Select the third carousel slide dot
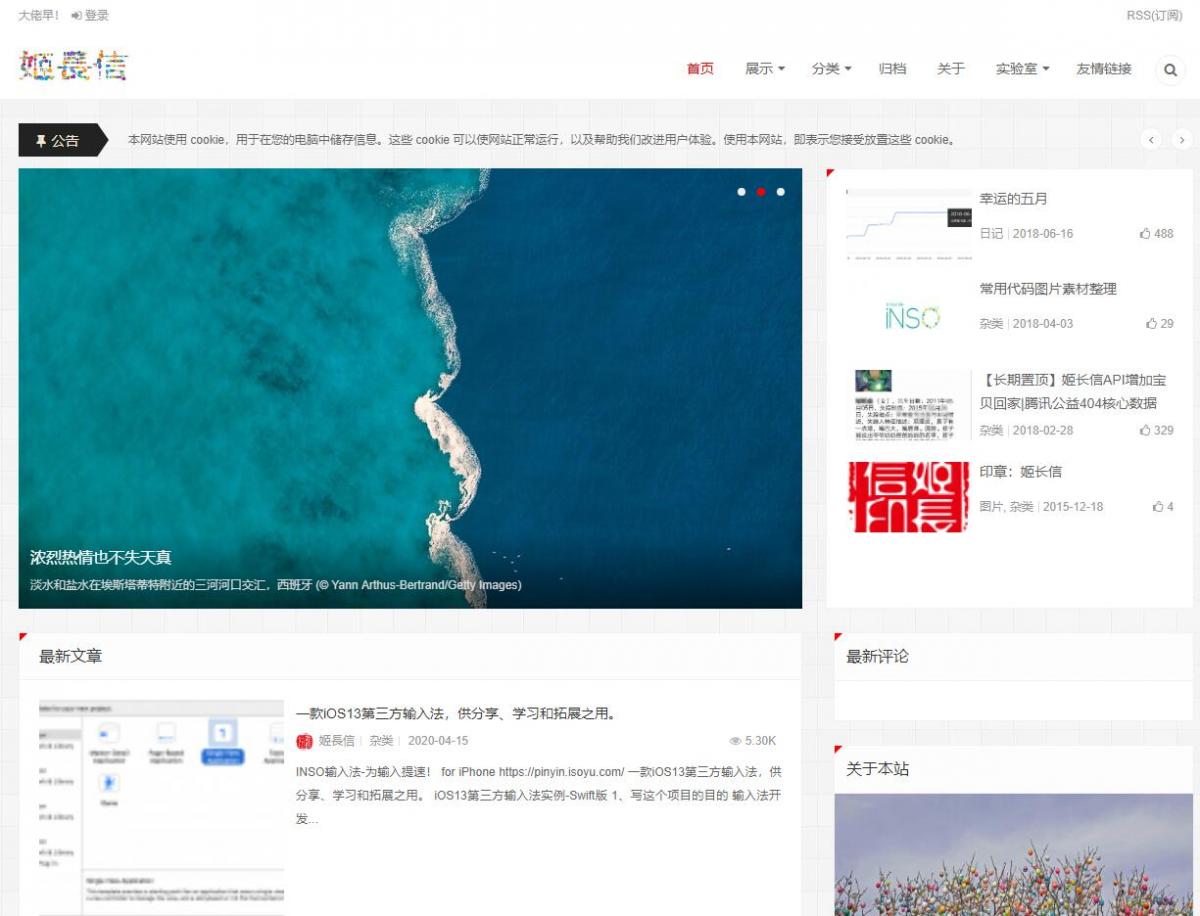1200x916 pixels. [781, 191]
